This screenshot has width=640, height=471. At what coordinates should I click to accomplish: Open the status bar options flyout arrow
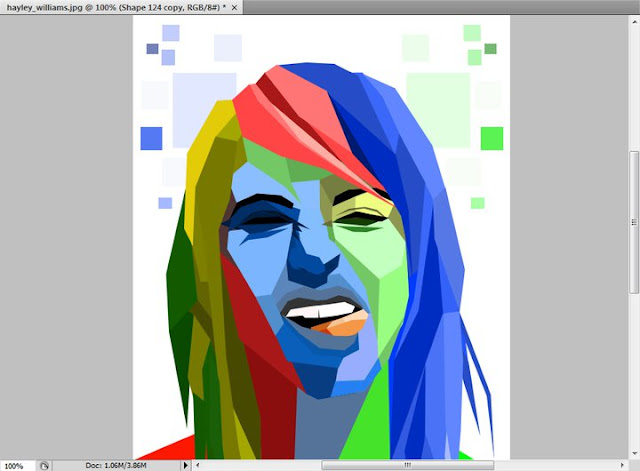186,465
